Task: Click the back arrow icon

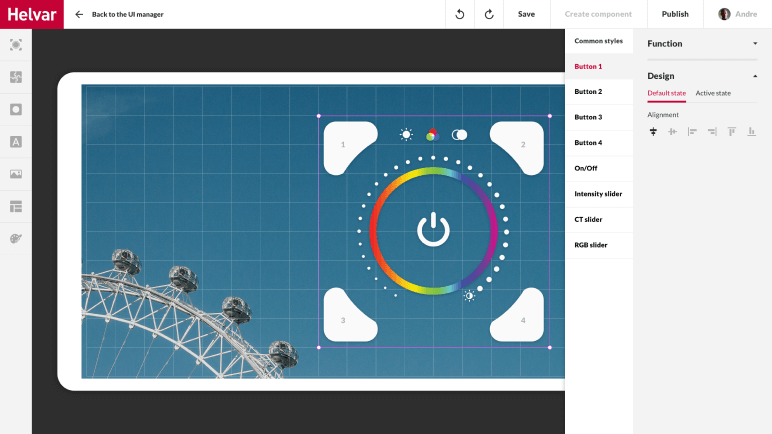Action: pyautogui.click(x=79, y=14)
